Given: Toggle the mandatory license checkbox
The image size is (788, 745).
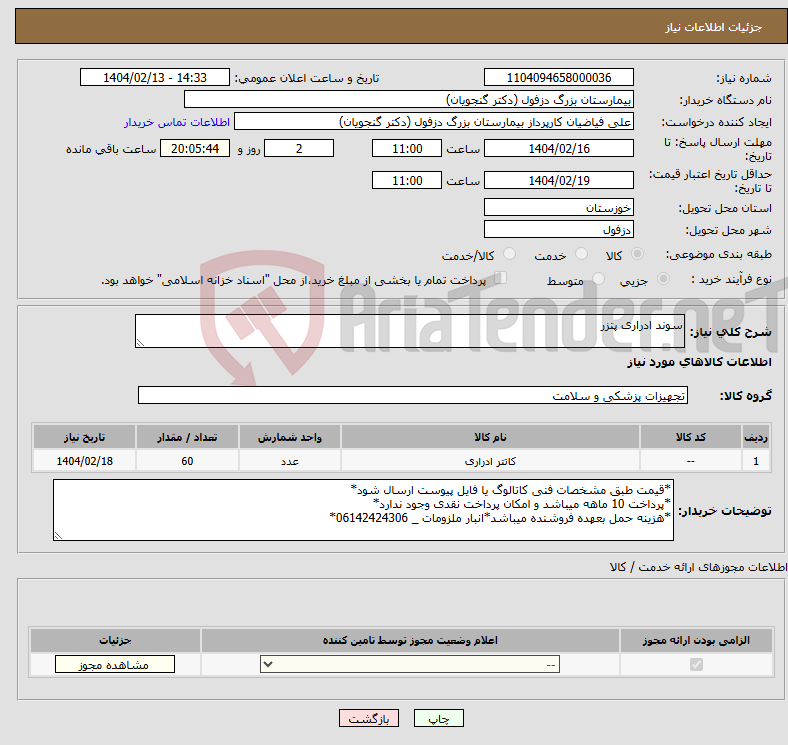Looking at the screenshot, I should pyautogui.click(x=696, y=665).
